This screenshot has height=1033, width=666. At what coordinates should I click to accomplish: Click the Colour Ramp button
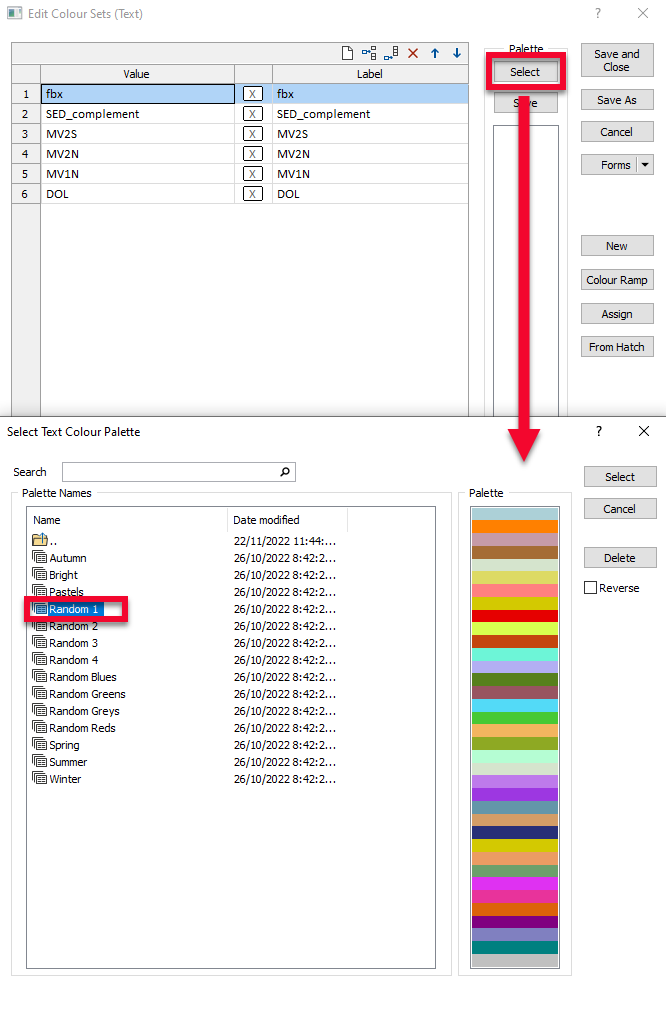(x=617, y=280)
